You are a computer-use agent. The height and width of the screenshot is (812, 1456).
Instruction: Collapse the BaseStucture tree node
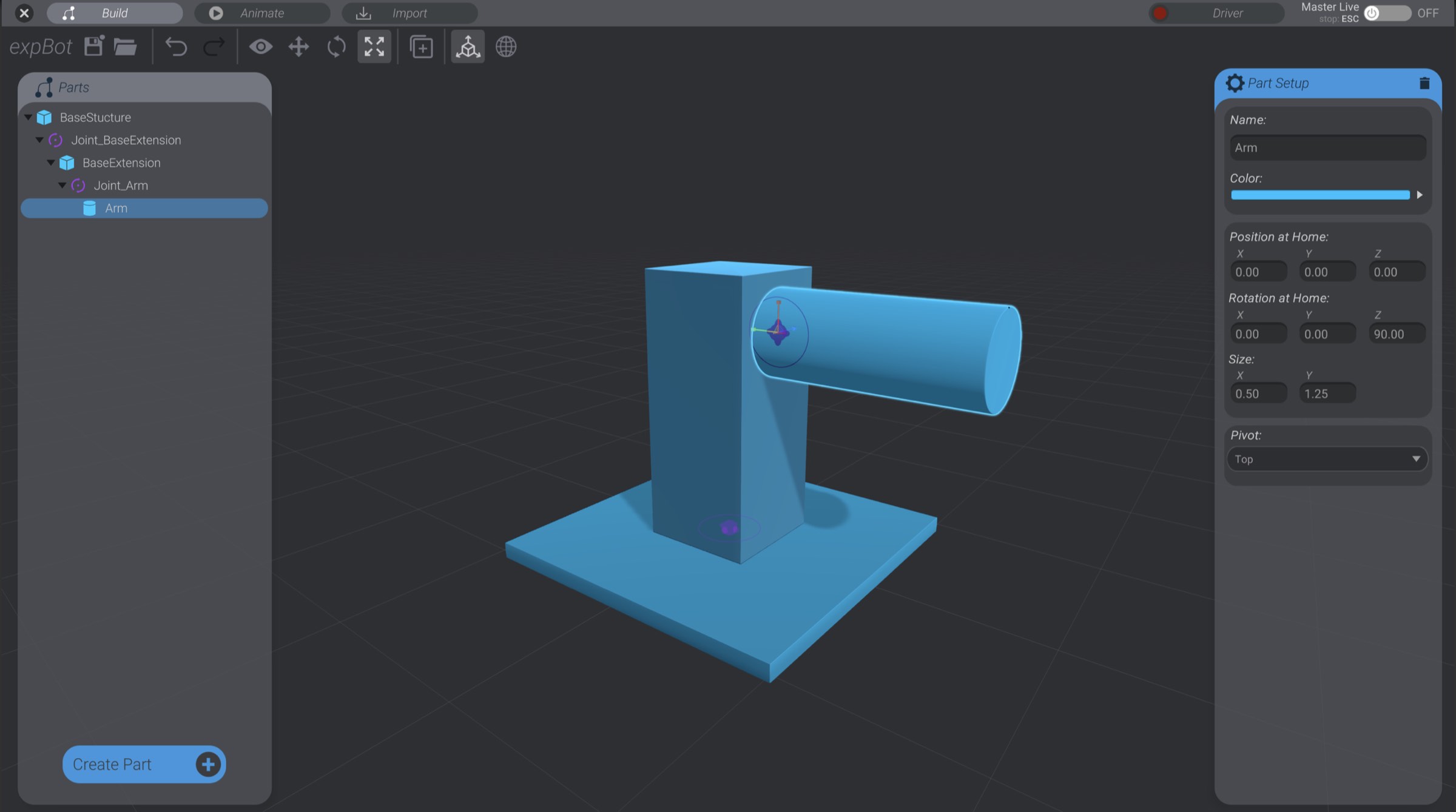click(x=27, y=117)
